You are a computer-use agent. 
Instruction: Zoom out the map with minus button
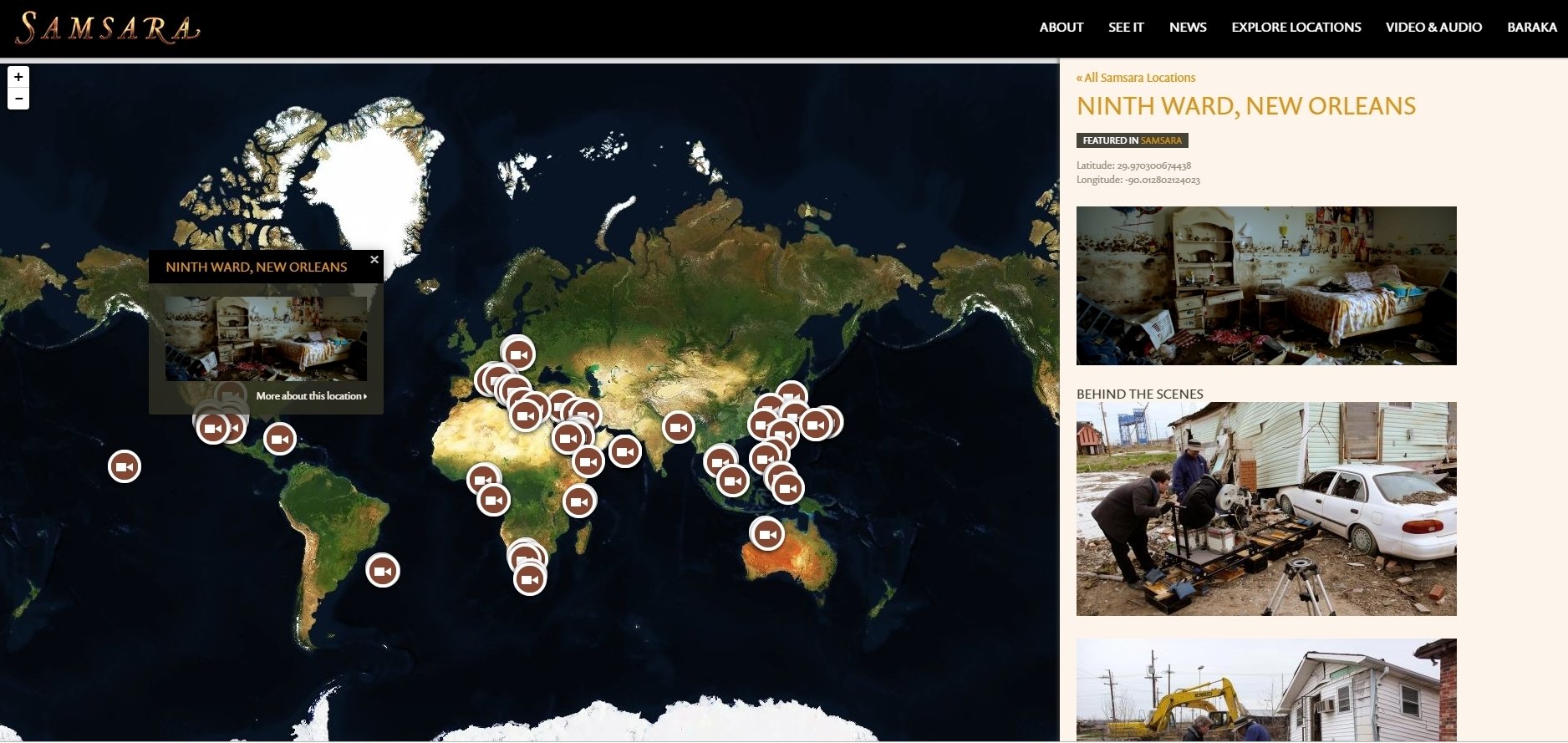tap(18, 99)
